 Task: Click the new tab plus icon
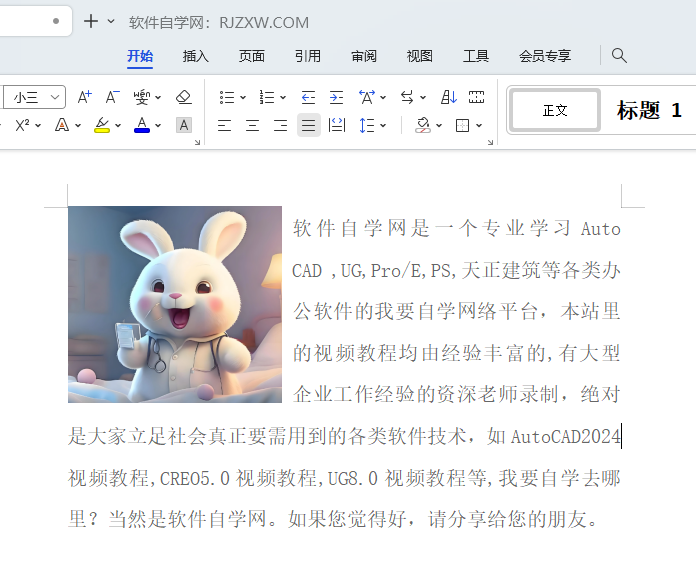point(91,21)
